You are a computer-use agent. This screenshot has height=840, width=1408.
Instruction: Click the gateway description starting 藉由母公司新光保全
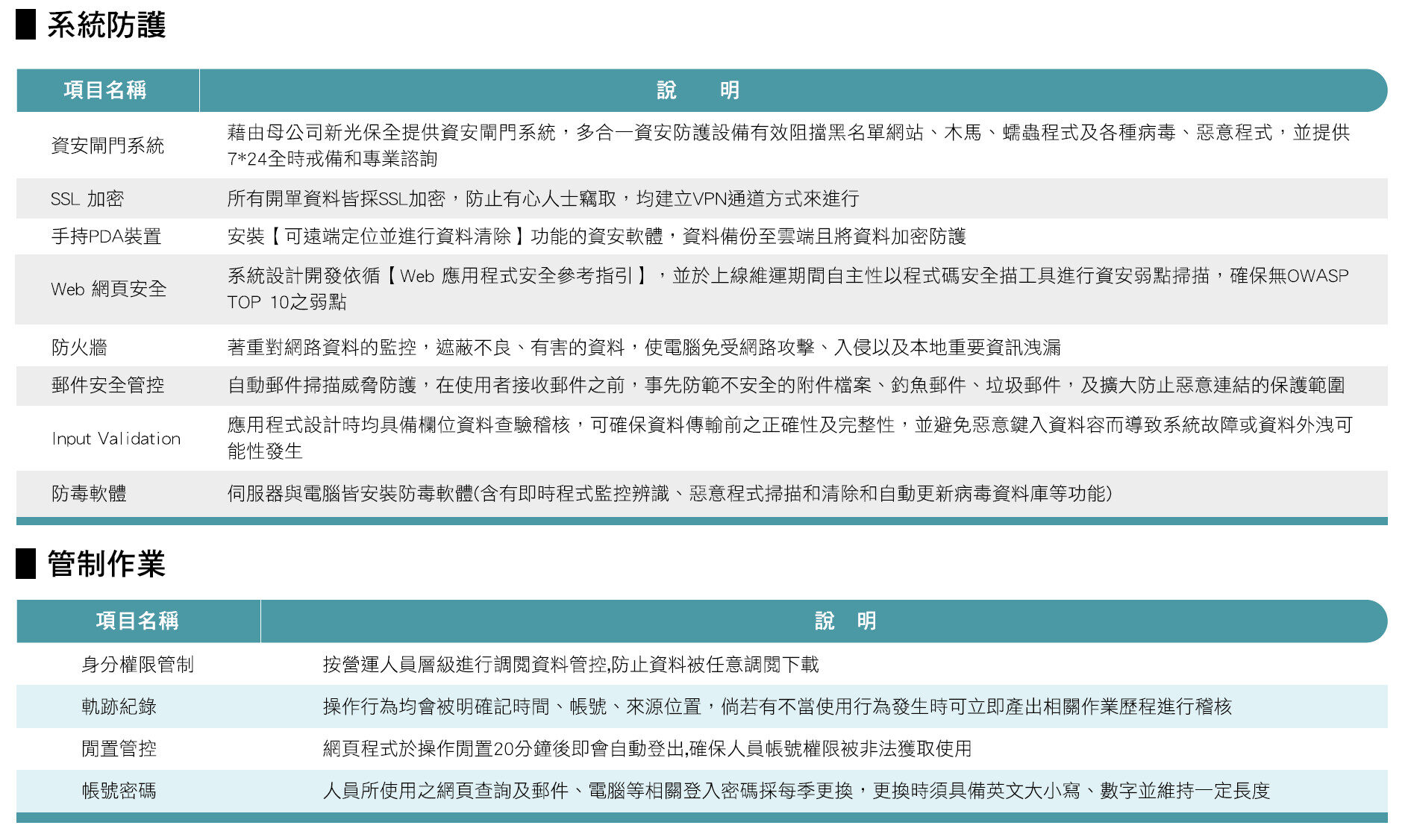(789, 145)
